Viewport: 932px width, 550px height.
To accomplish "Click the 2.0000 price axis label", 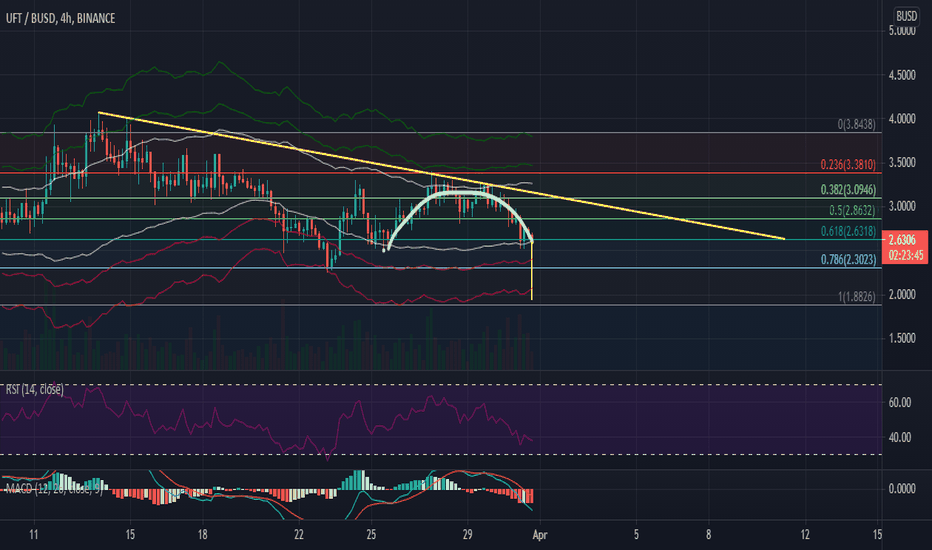I will coord(902,294).
